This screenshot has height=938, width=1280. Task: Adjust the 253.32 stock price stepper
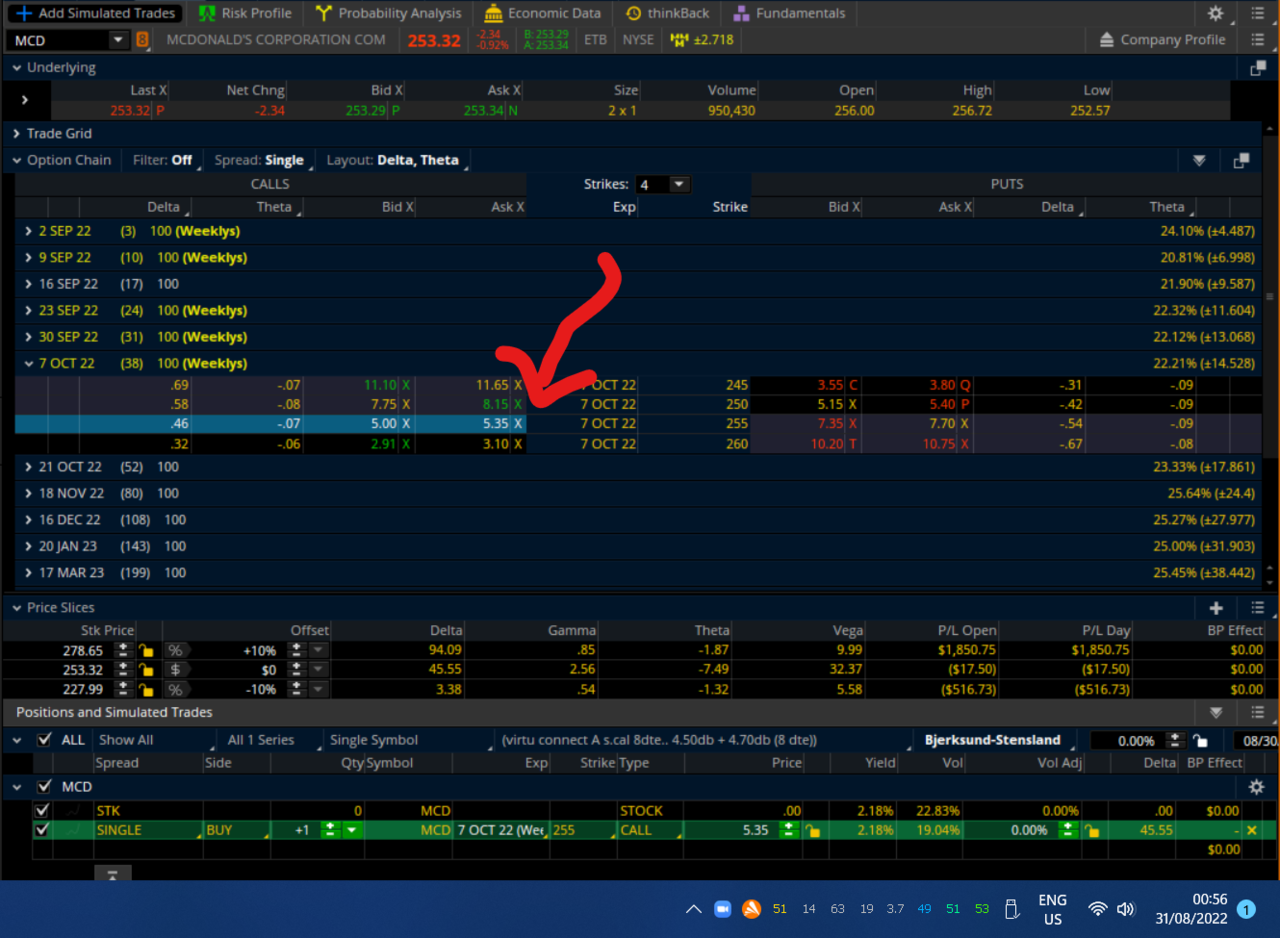(123, 669)
